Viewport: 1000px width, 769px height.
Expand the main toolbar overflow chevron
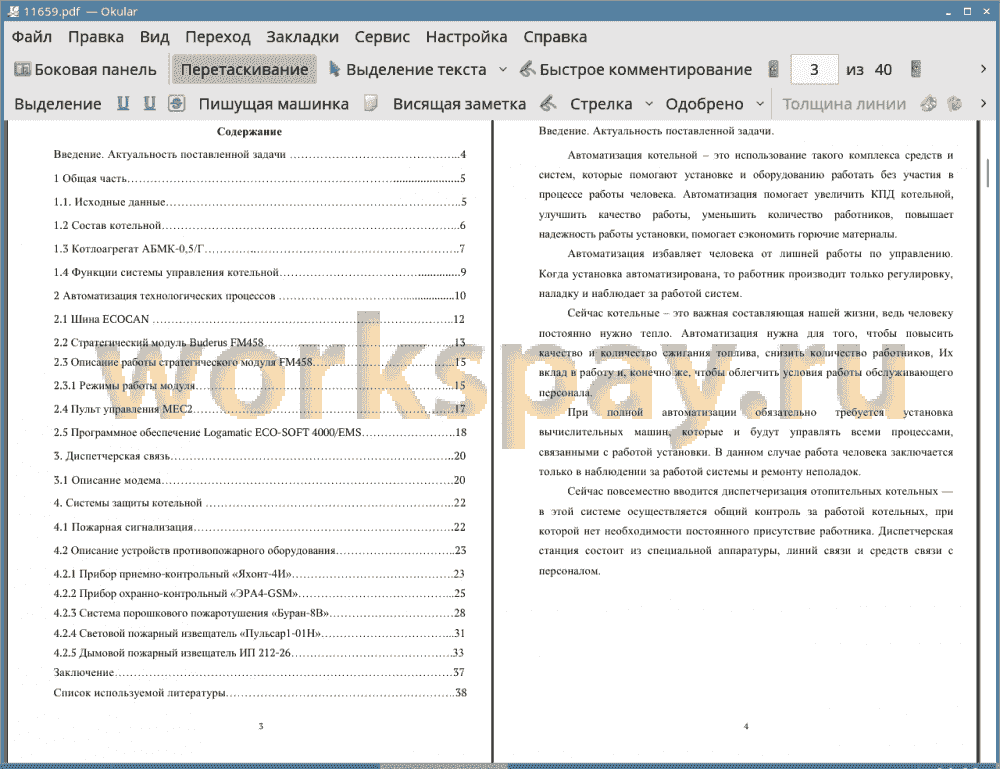pyautogui.click(x=983, y=69)
